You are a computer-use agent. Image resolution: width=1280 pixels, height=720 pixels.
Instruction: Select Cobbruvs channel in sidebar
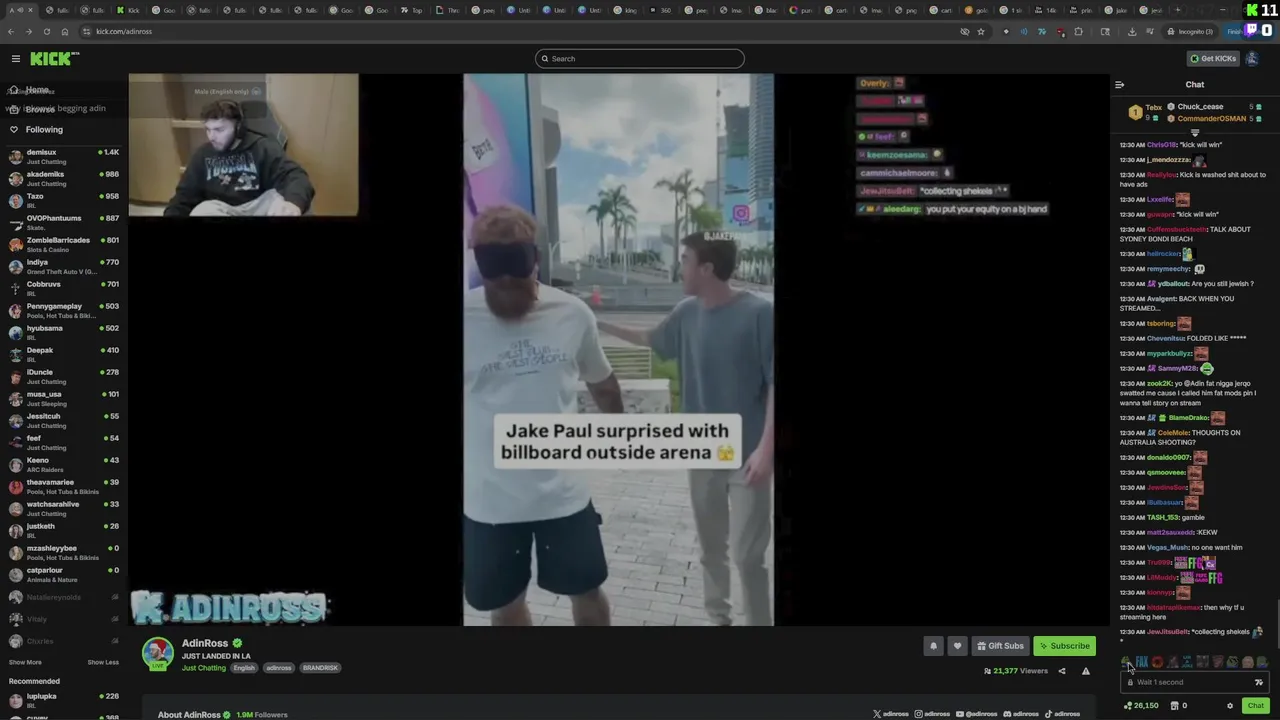coord(62,289)
